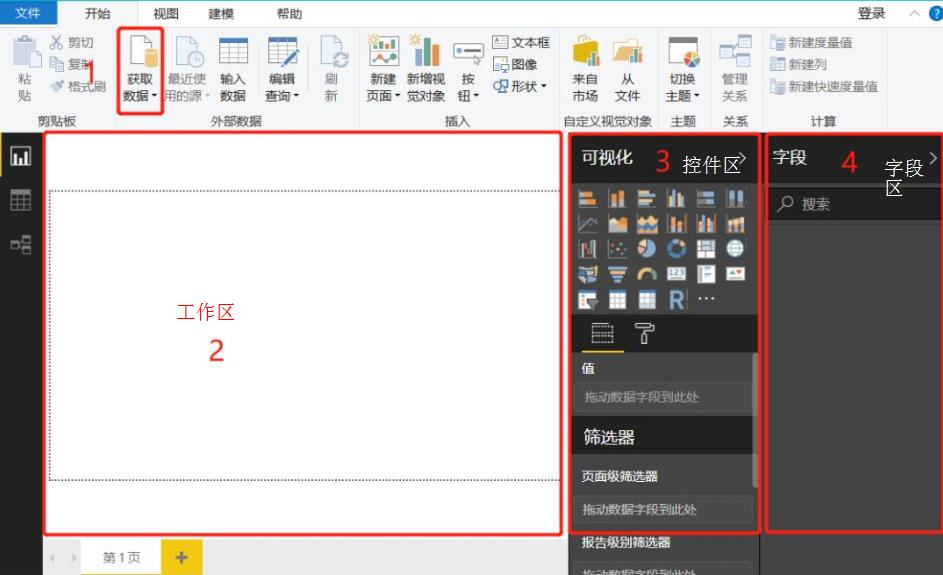Switch to the 开始 ribbon tab

coord(97,13)
